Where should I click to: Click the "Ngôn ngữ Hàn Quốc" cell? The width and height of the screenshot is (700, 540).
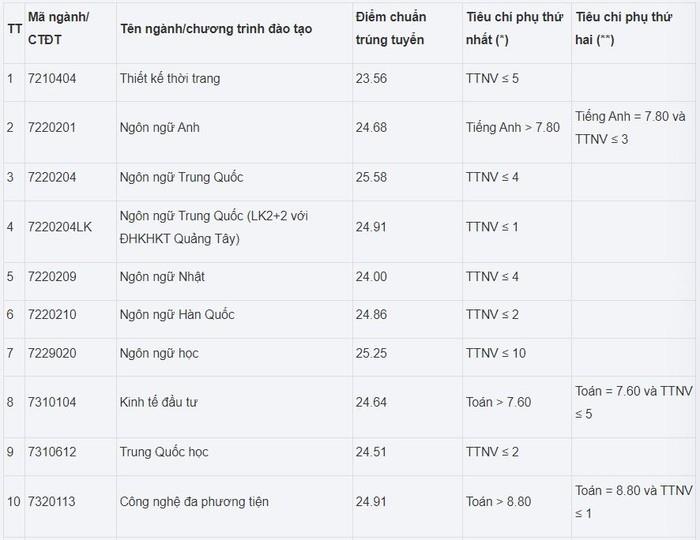pyautogui.click(x=176, y=314)
